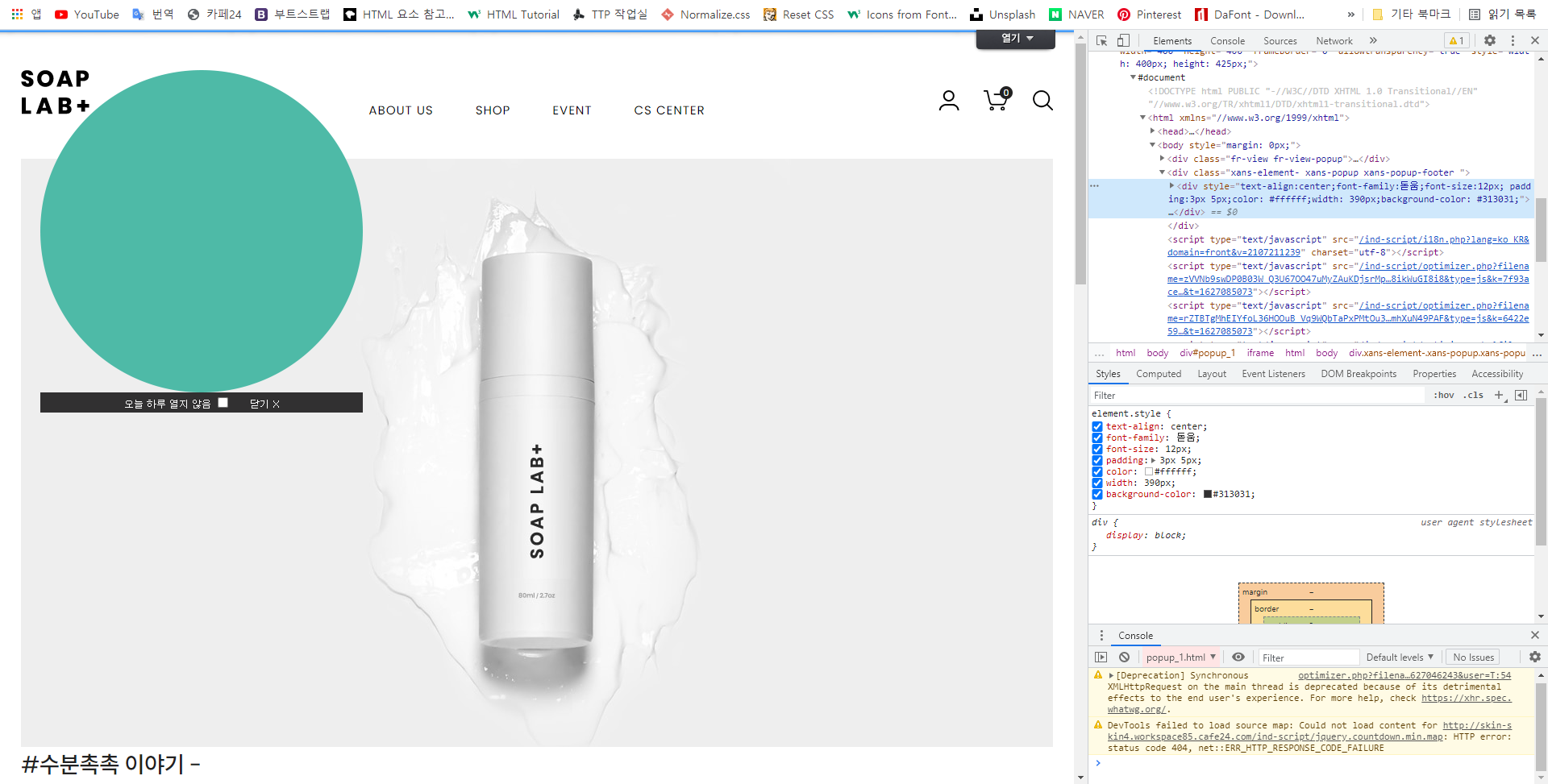Click the warnings count badge
The image size is (1548, 784).
tap(1456, 40)
